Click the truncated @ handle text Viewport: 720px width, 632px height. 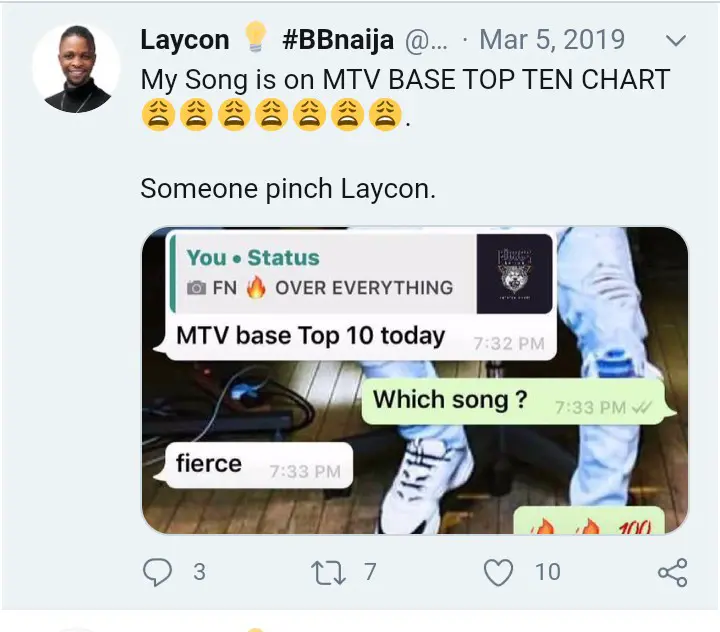[426, 40]
